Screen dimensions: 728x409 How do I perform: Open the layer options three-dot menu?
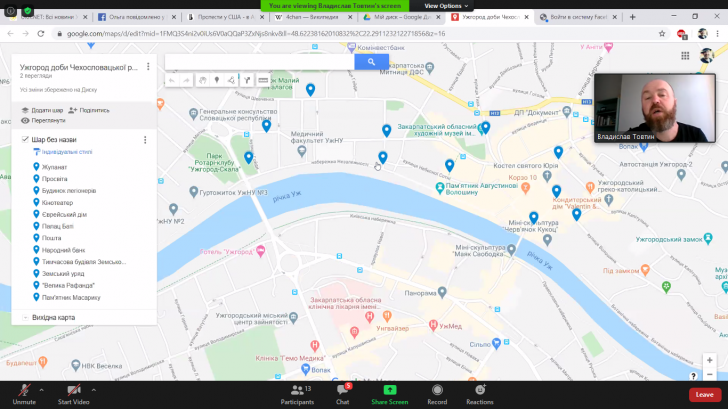pos(145,139)
